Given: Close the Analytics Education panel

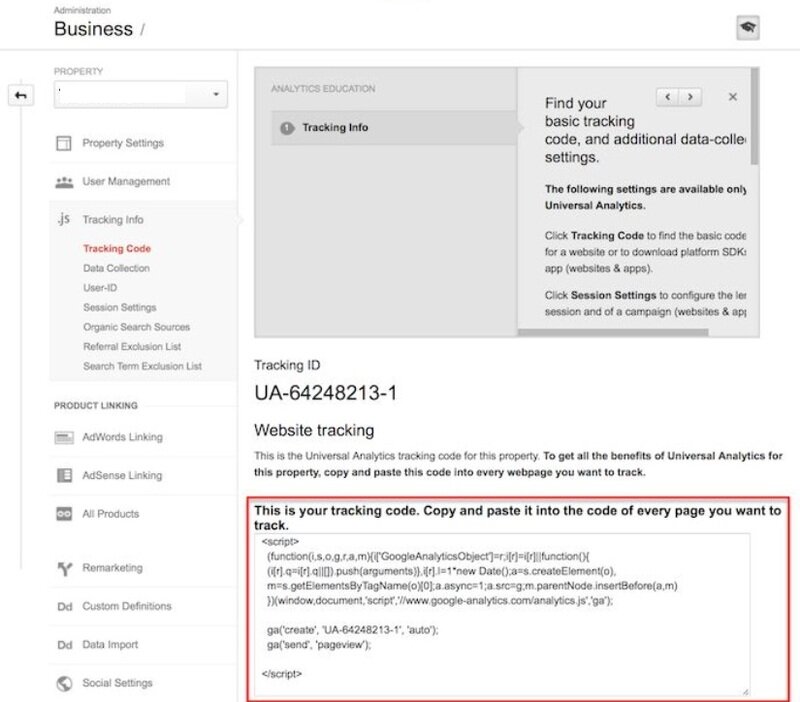Looking at the screenshot, I should 733,96.
